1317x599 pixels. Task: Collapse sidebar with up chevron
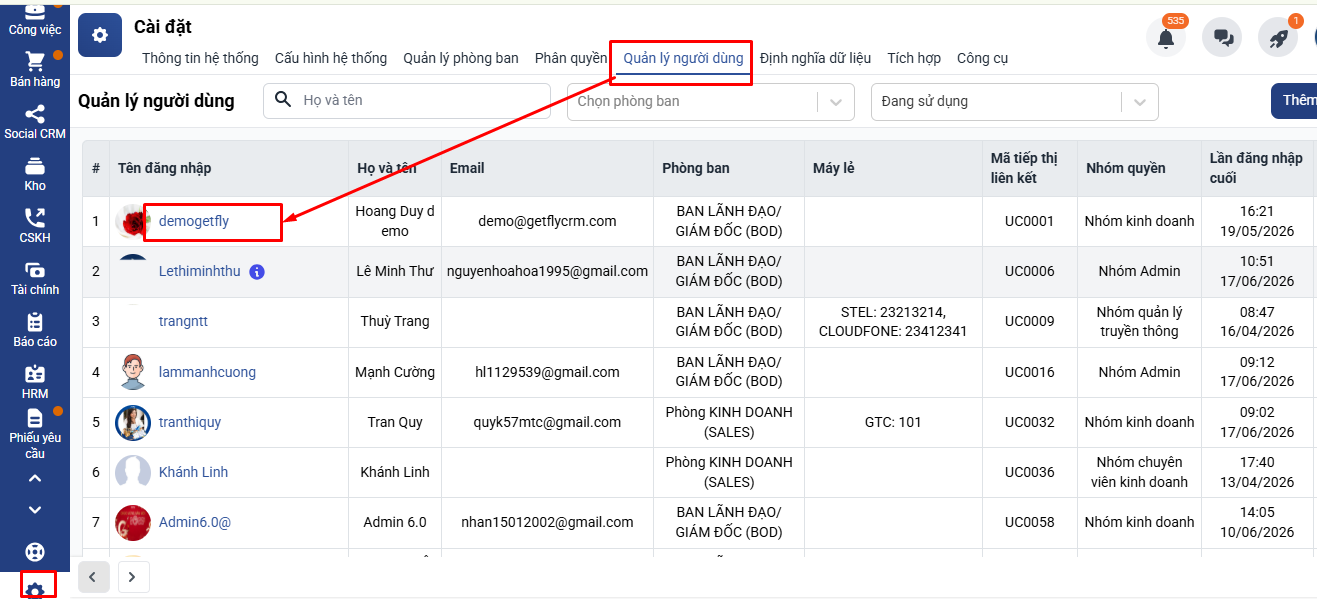click(x=35, y=478)
